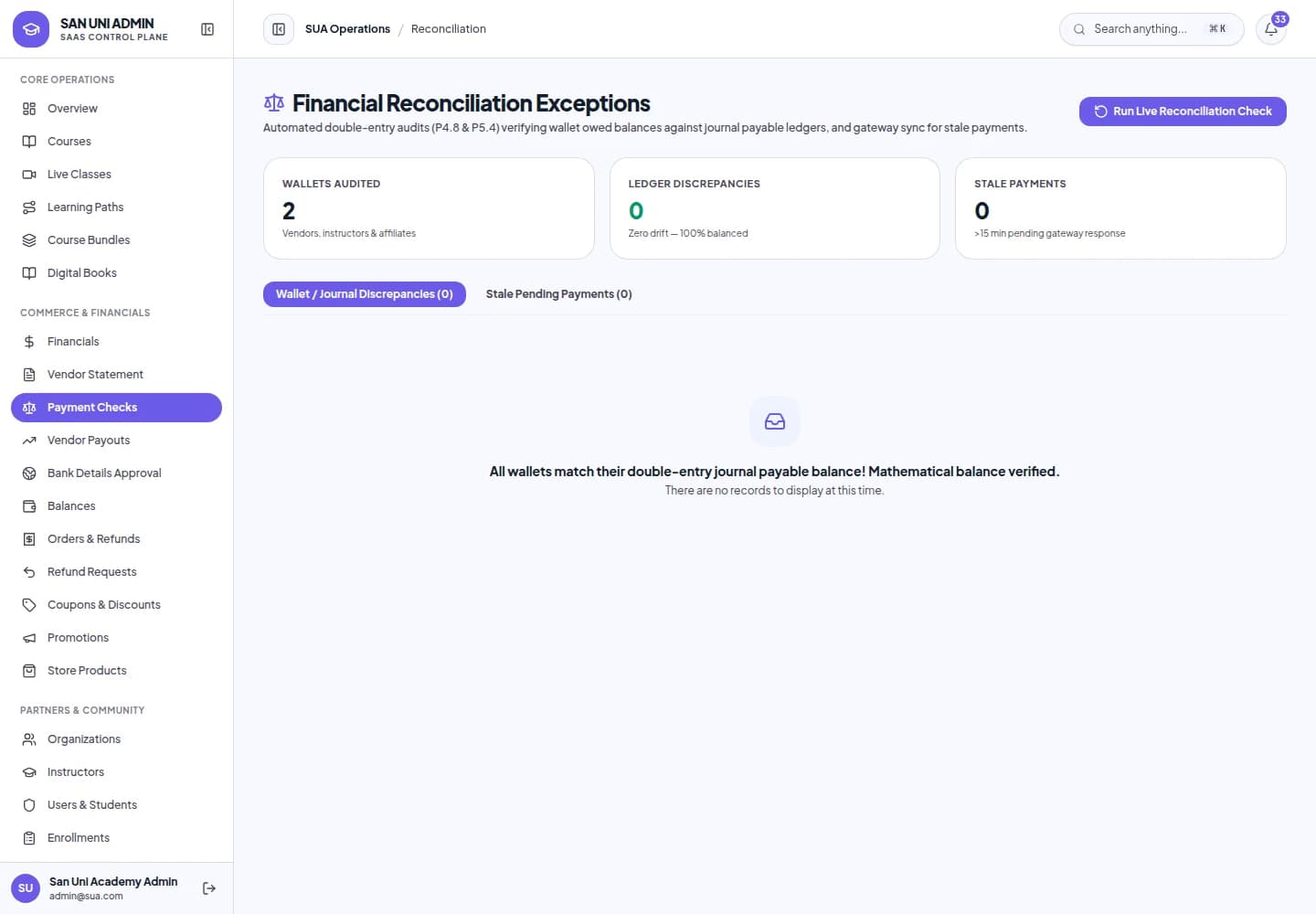The height and width of the screenshot is (914, 1316).
Task: Open Coupons & Discounts
Action: [x=116, y=605]
